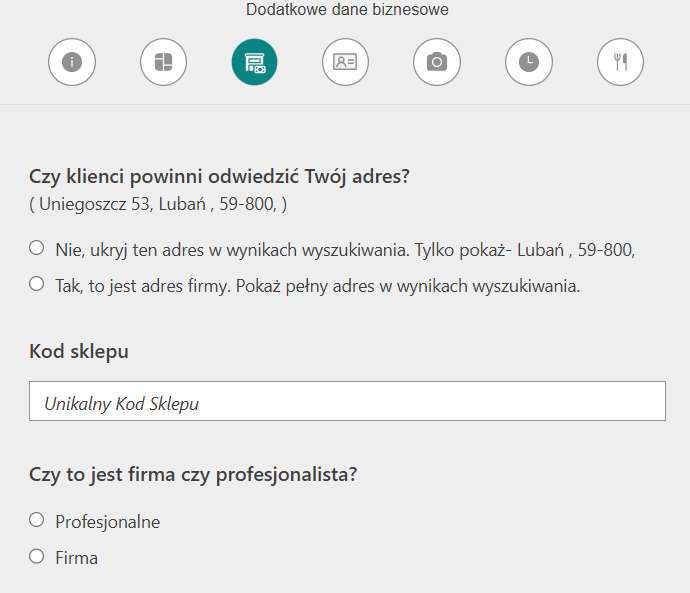Select radio circle for 'Tak, to jest adres firmy'
The image size is (690, 593).
pos(37,284)
